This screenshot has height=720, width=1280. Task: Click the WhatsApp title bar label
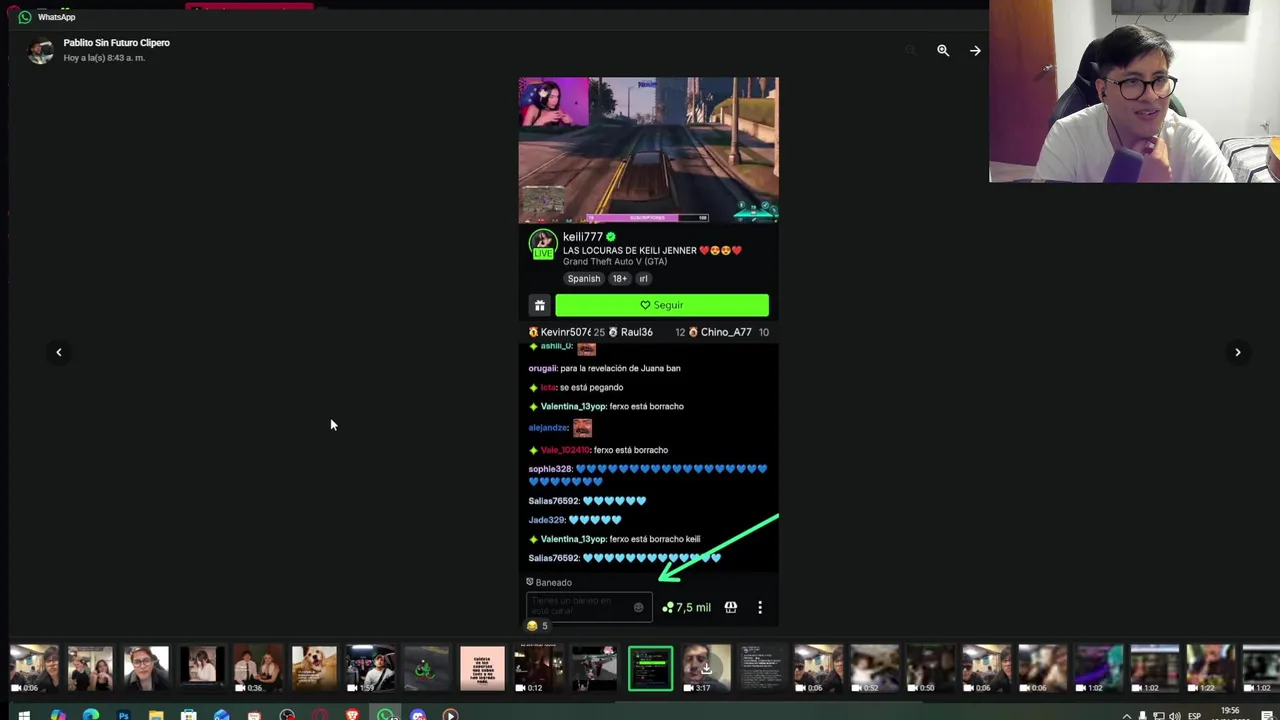coord(56,17)
